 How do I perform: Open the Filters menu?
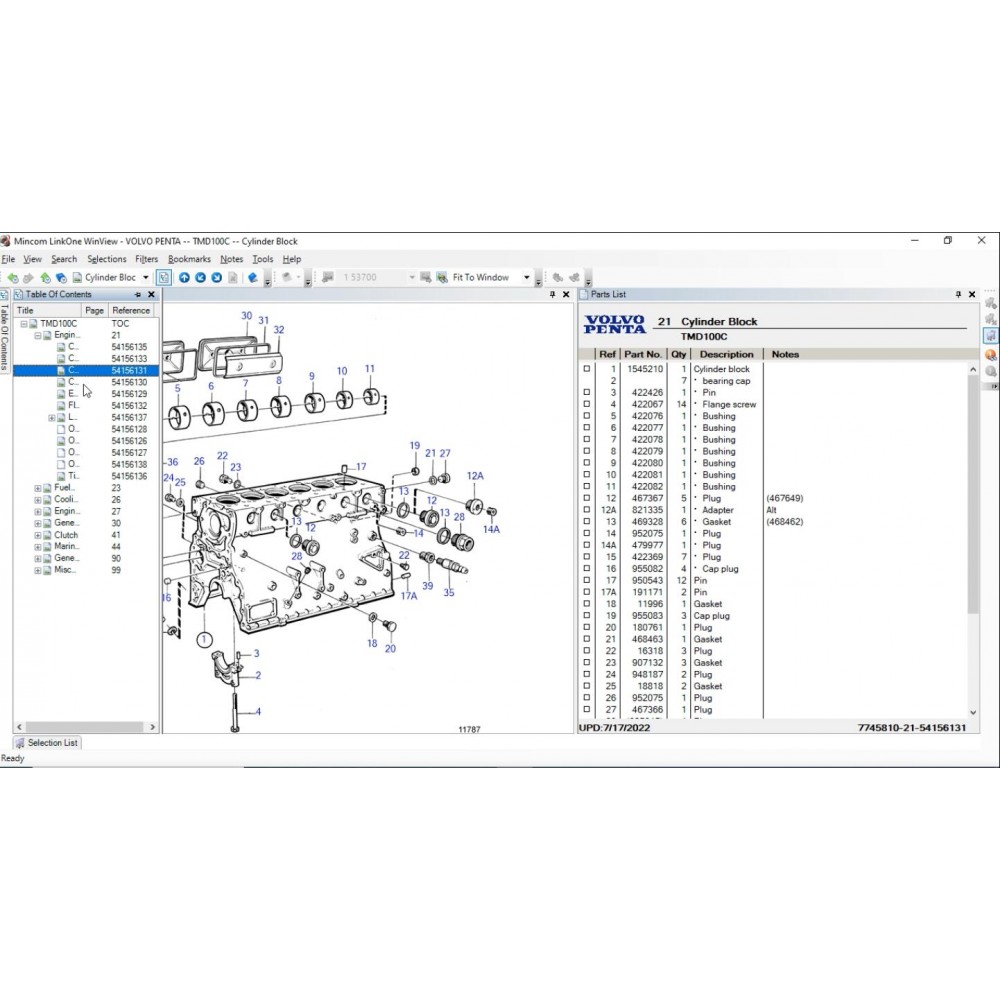(146, 259)
